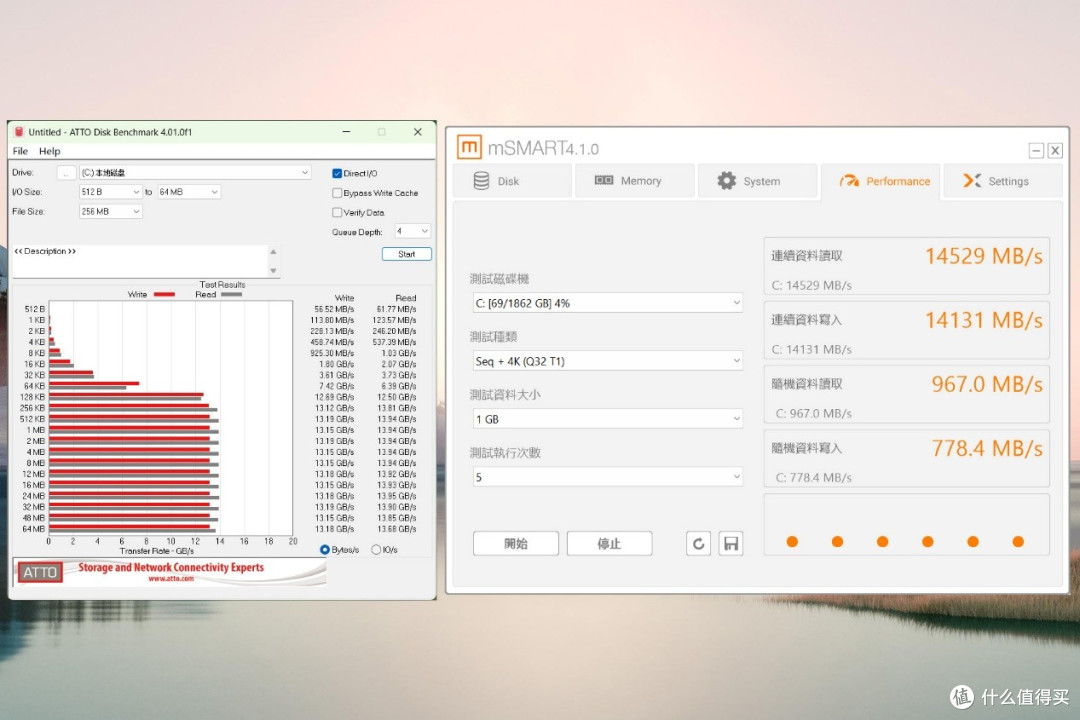1080x720 pixels.
Task: Click the ATTO logo in the banner
Action: tap(39, 572)
